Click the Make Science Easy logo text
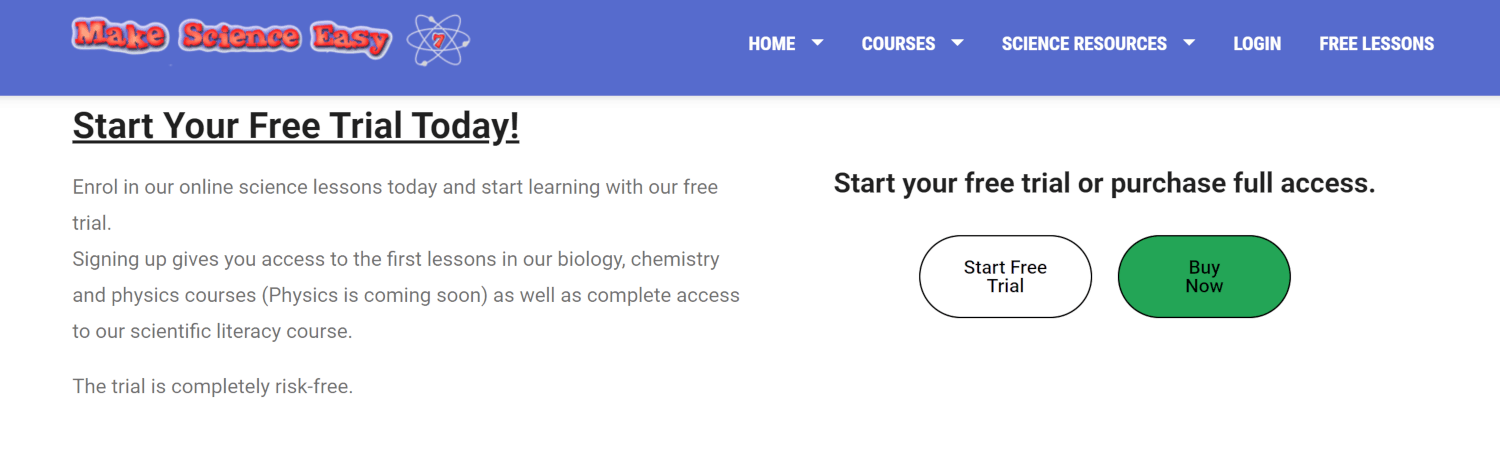 pyautogui.click(x=232, y=37)
